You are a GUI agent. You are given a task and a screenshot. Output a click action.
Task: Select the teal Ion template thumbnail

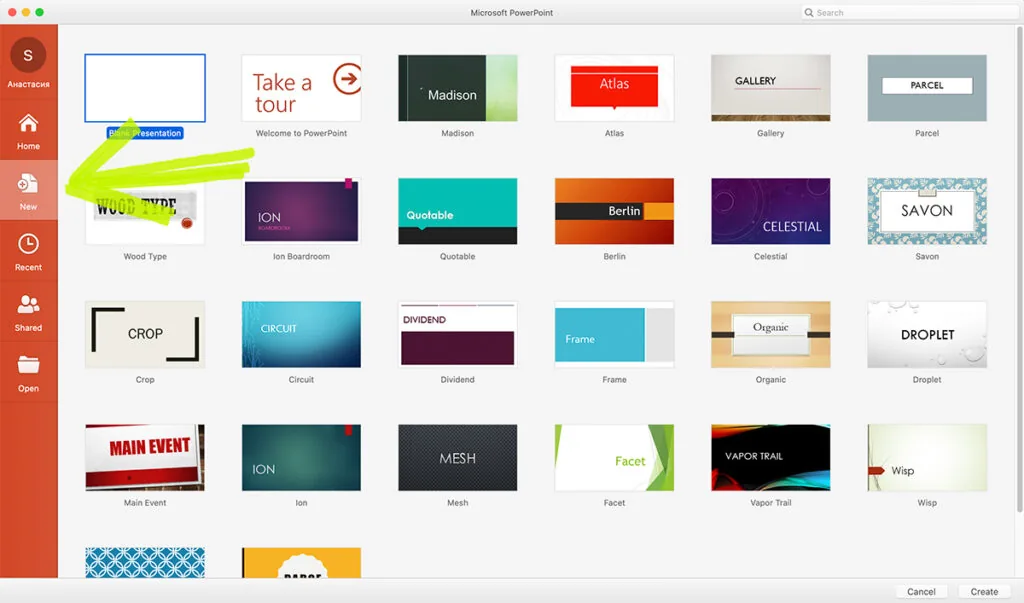pos(301,457)
